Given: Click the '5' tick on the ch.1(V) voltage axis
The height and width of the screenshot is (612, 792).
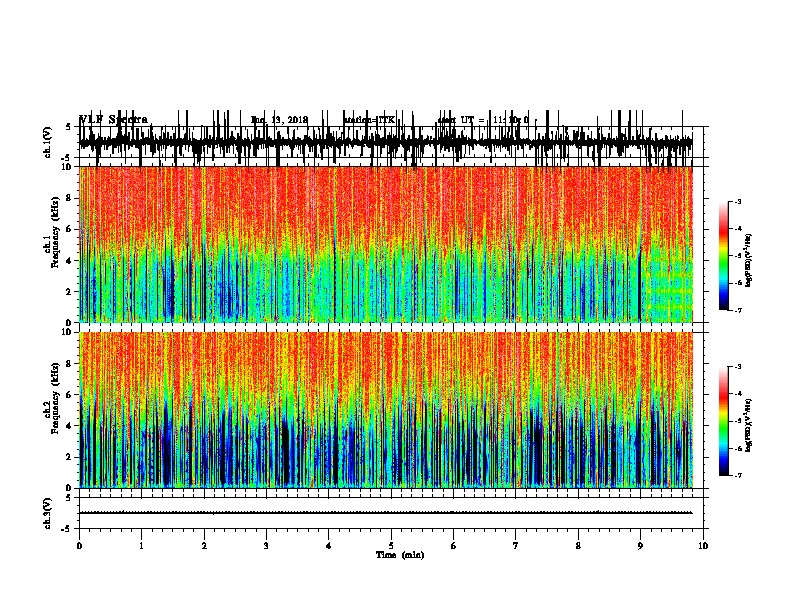Looking at the screenshot, I should pyautogui.click(x=68, y=127).
